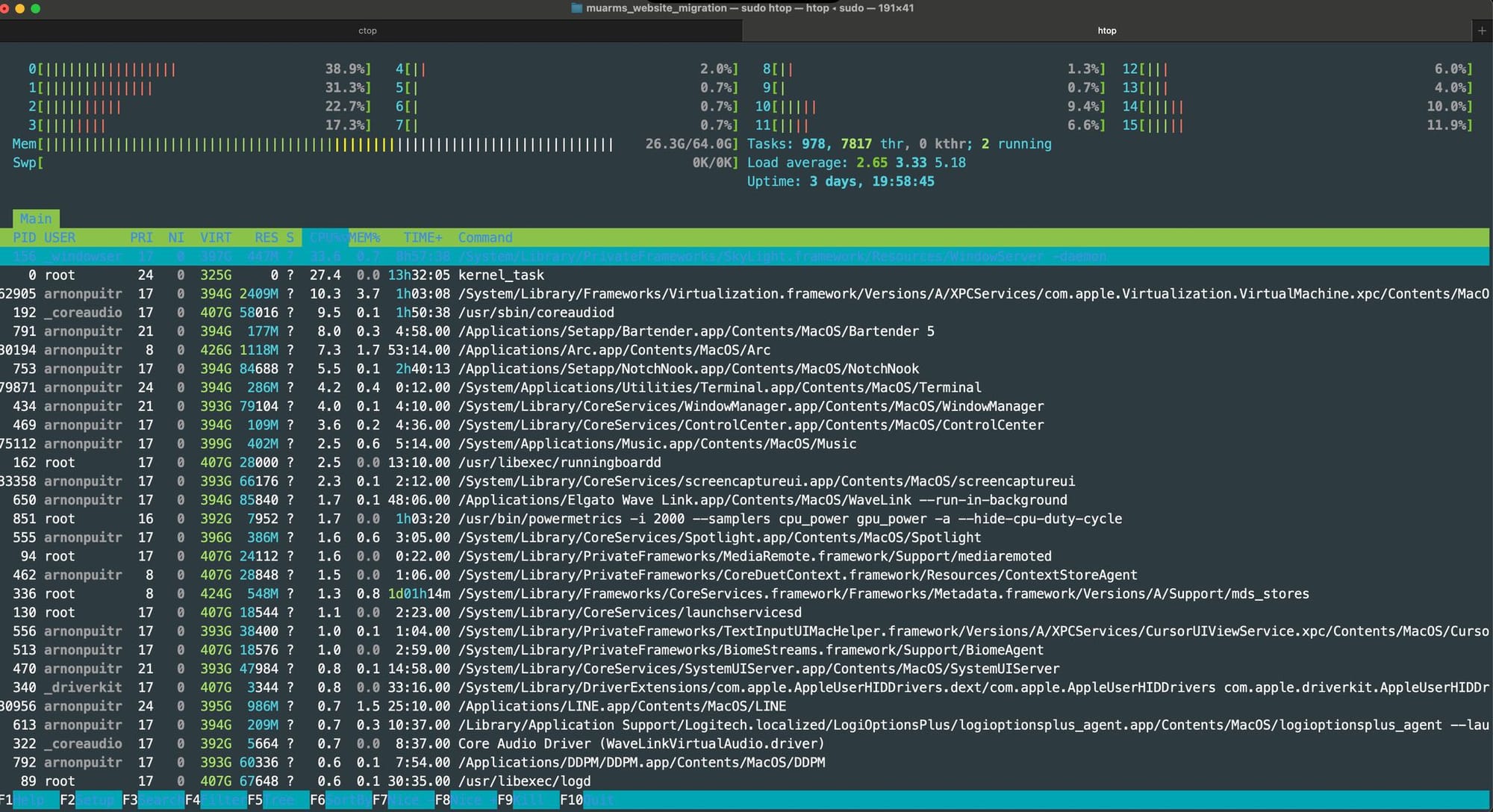Select the Main screen tab in htop
Image resolution: width=1493 pixels, height=812 pixels.
coord(36,219)
